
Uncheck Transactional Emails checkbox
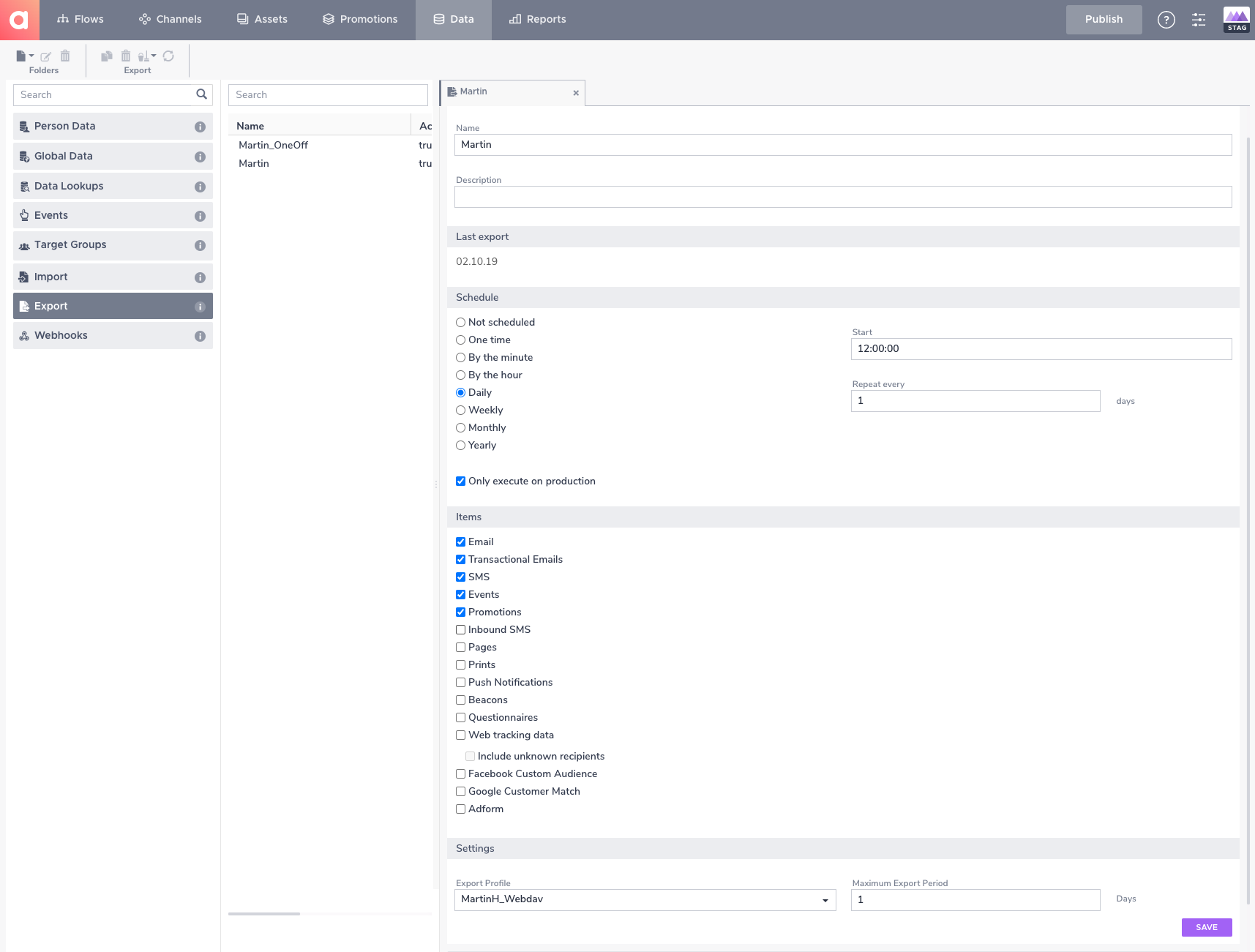pos(461,560)
